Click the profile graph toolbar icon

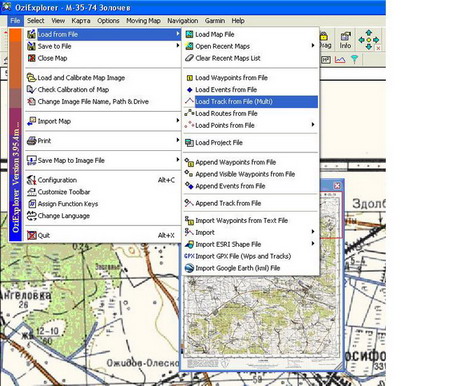pos(340,60)
